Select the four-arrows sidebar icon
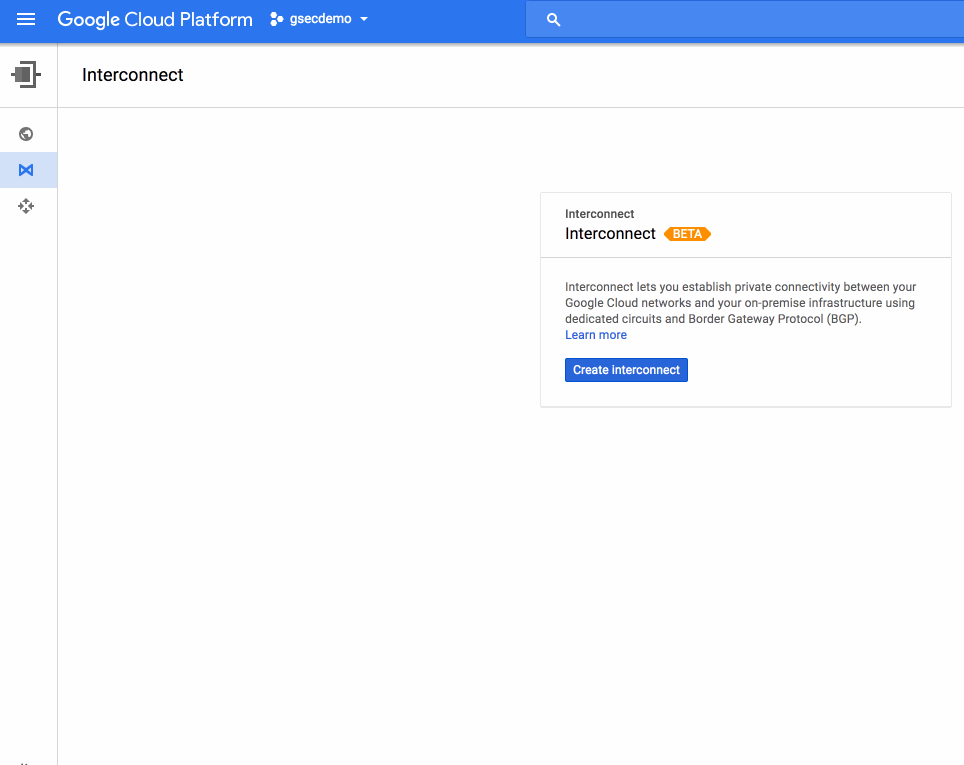The width and height of the screenshot is (964, 765). pos(26,206)
